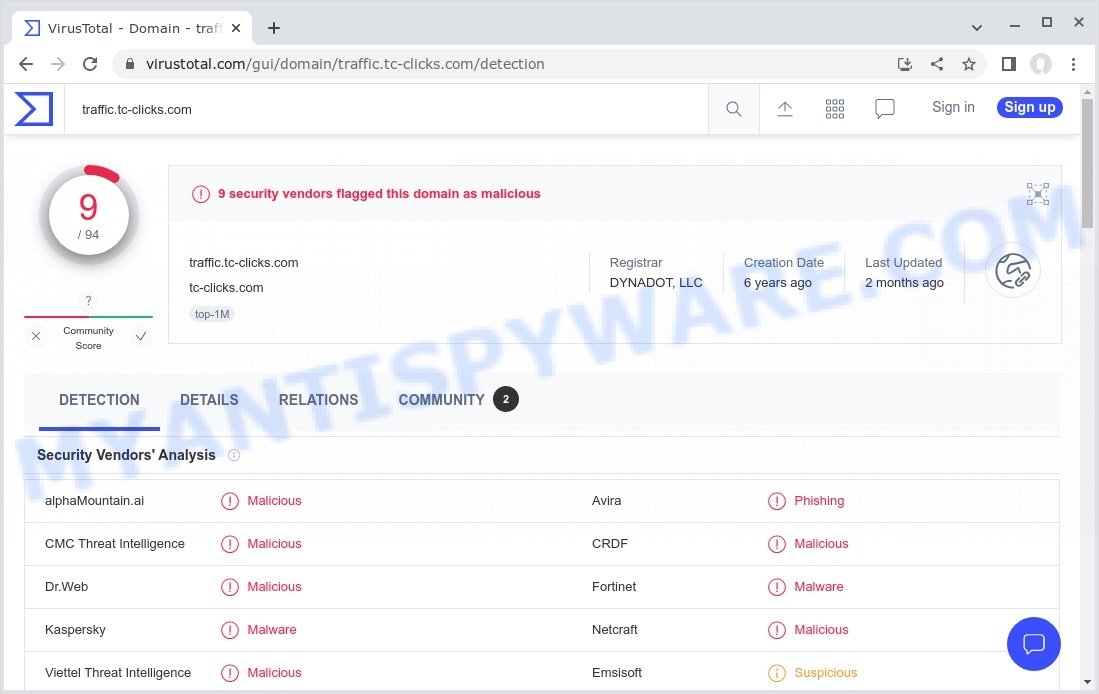Click the tc-clicks.com parent domain link

[226, 287]
